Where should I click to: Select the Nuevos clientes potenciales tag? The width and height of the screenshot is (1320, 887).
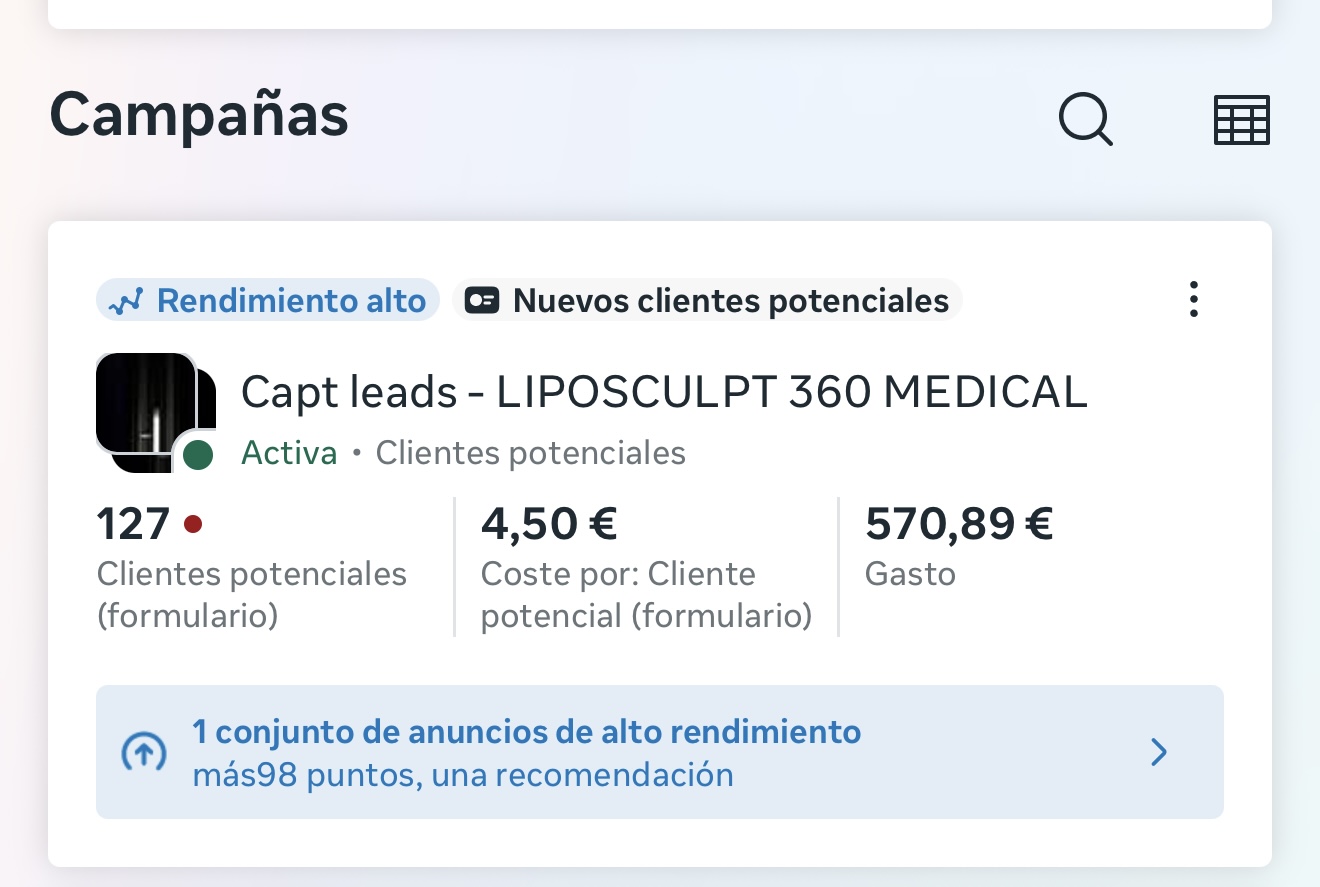point(707,300)
